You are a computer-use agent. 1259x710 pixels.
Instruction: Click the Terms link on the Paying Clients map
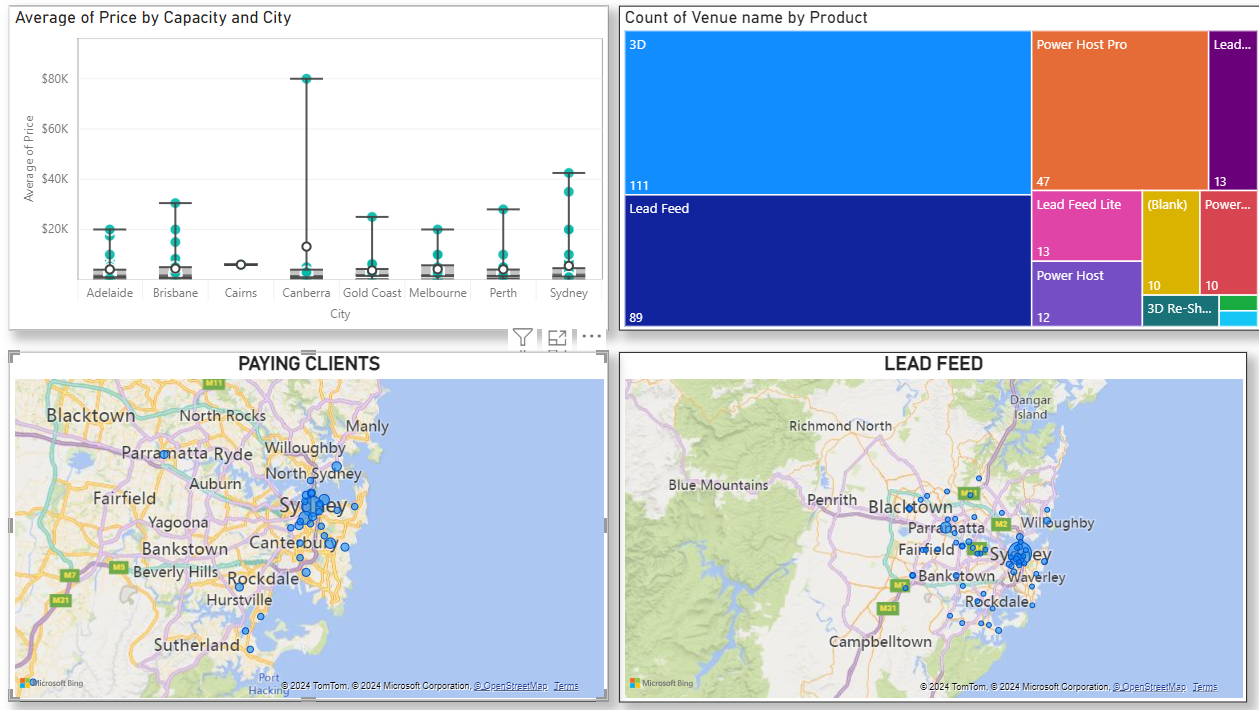566,686
